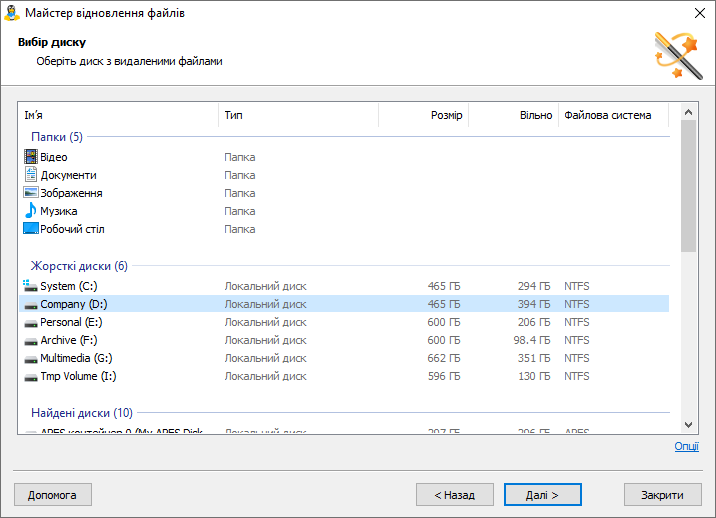Click the Документи folder document icon
The height and width of the screenshot is (518, 716).
[x=31, y=174]
